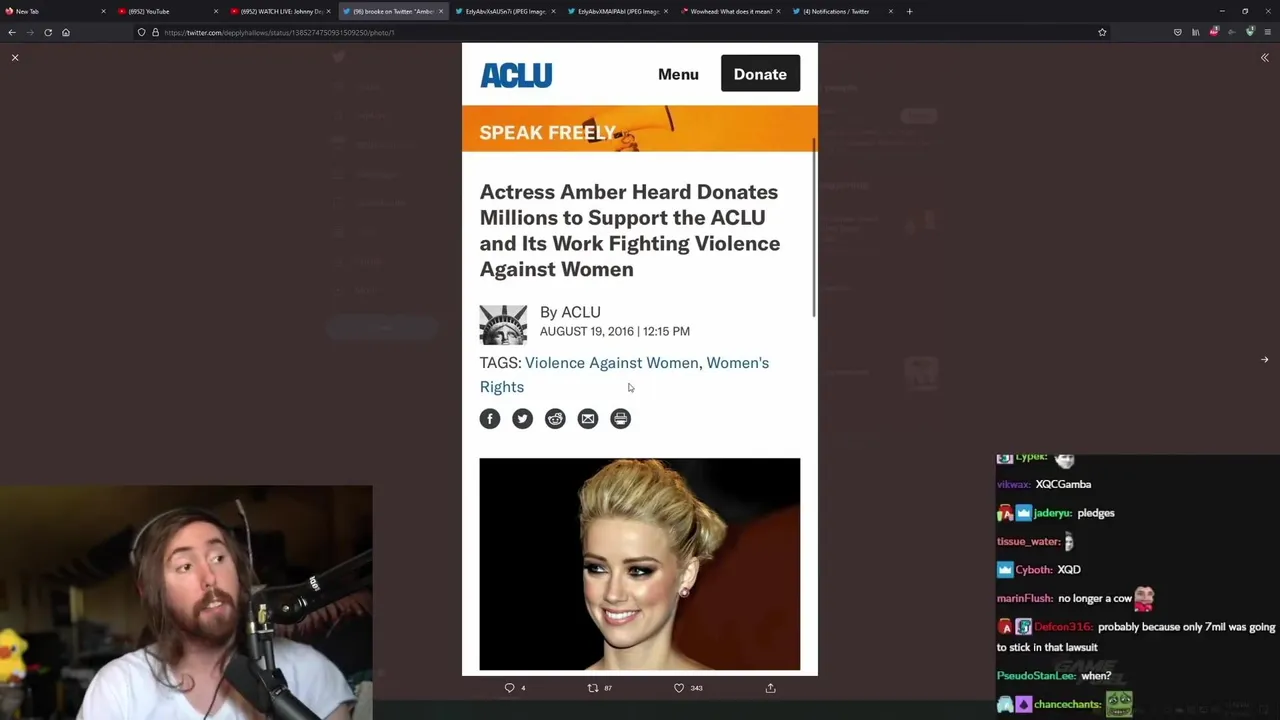Go to the next photo arrow
This screenshot has width=1280, height=720.
(1264, 359)
